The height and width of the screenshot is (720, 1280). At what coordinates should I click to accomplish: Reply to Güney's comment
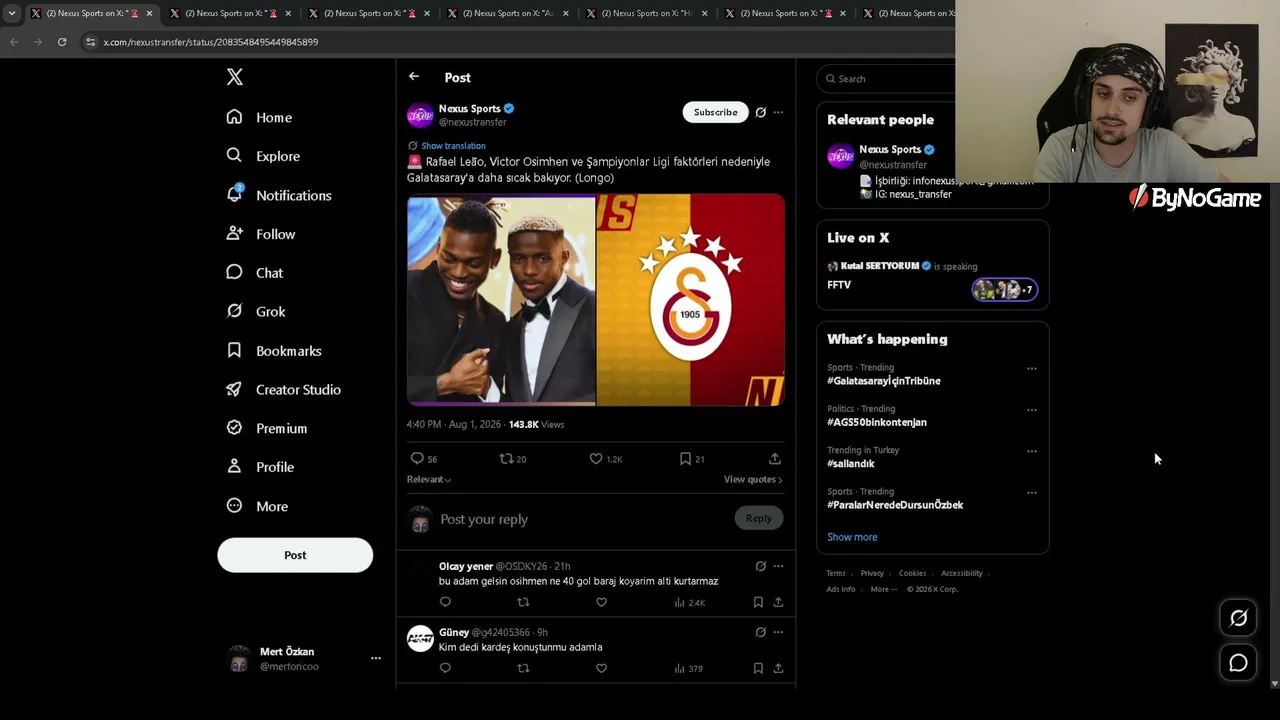pos(445,668)
